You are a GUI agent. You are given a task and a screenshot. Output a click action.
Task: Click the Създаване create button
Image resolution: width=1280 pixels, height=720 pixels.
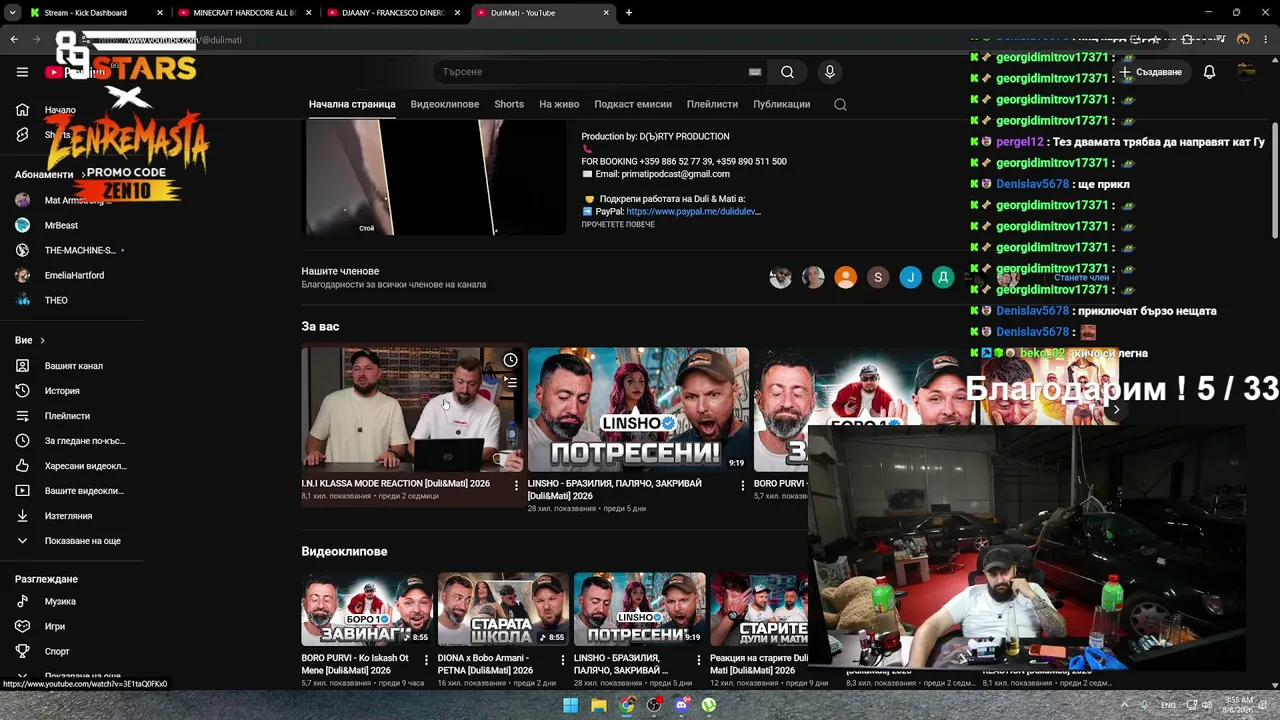(x=1151, y=72)
